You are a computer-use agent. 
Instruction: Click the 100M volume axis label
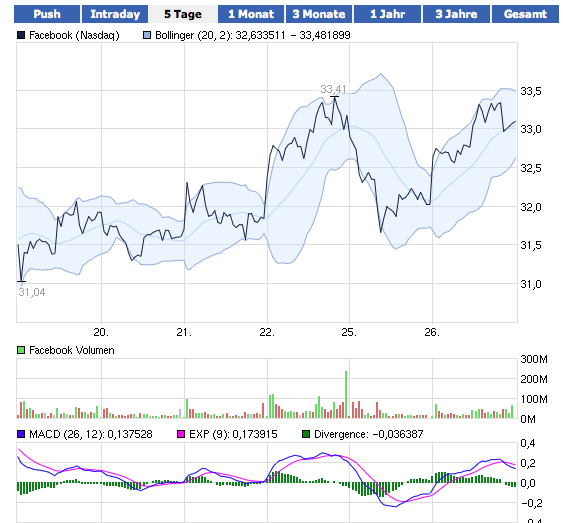tap(534, 399)
